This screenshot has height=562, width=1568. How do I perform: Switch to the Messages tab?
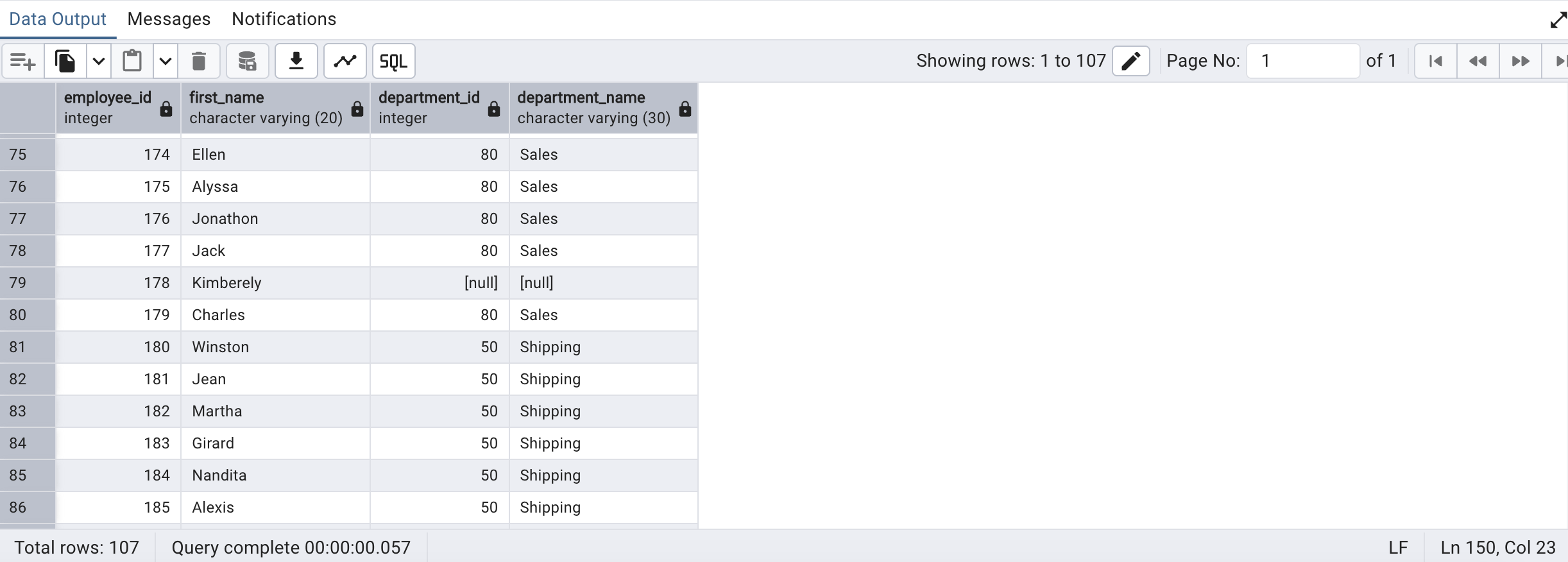[169, 19]
